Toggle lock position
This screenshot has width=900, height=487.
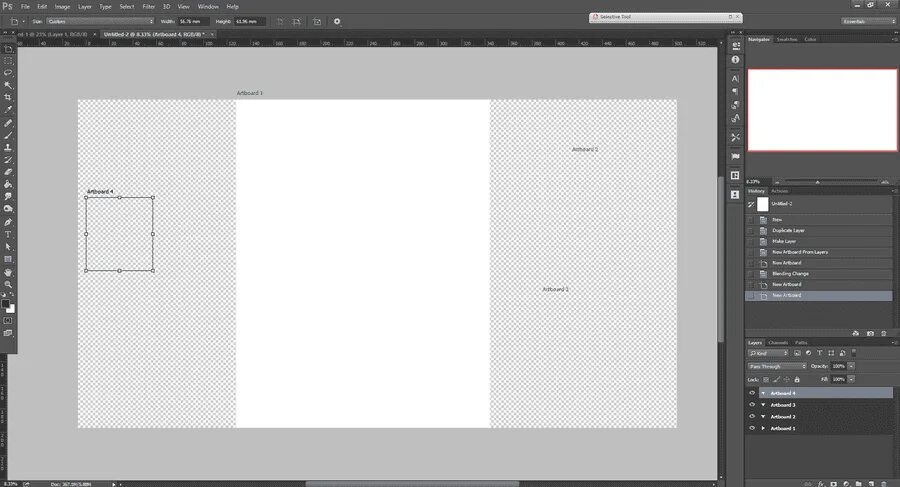tap(786, 380)
